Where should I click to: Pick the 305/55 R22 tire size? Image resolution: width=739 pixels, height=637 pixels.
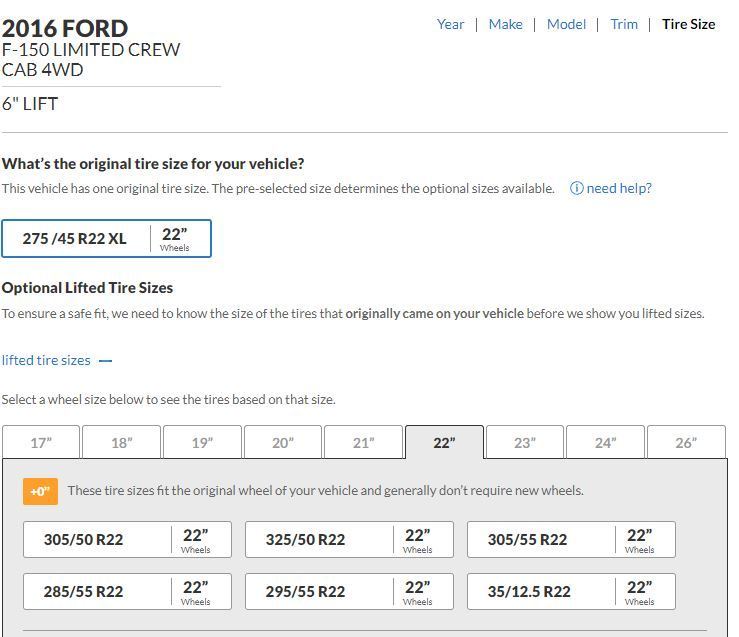pos(571,540)
